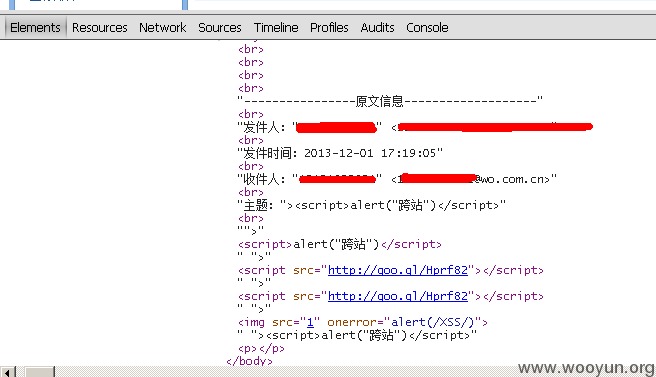
Task: Follow the img src "1" link
Action: [x=310, y=322]
